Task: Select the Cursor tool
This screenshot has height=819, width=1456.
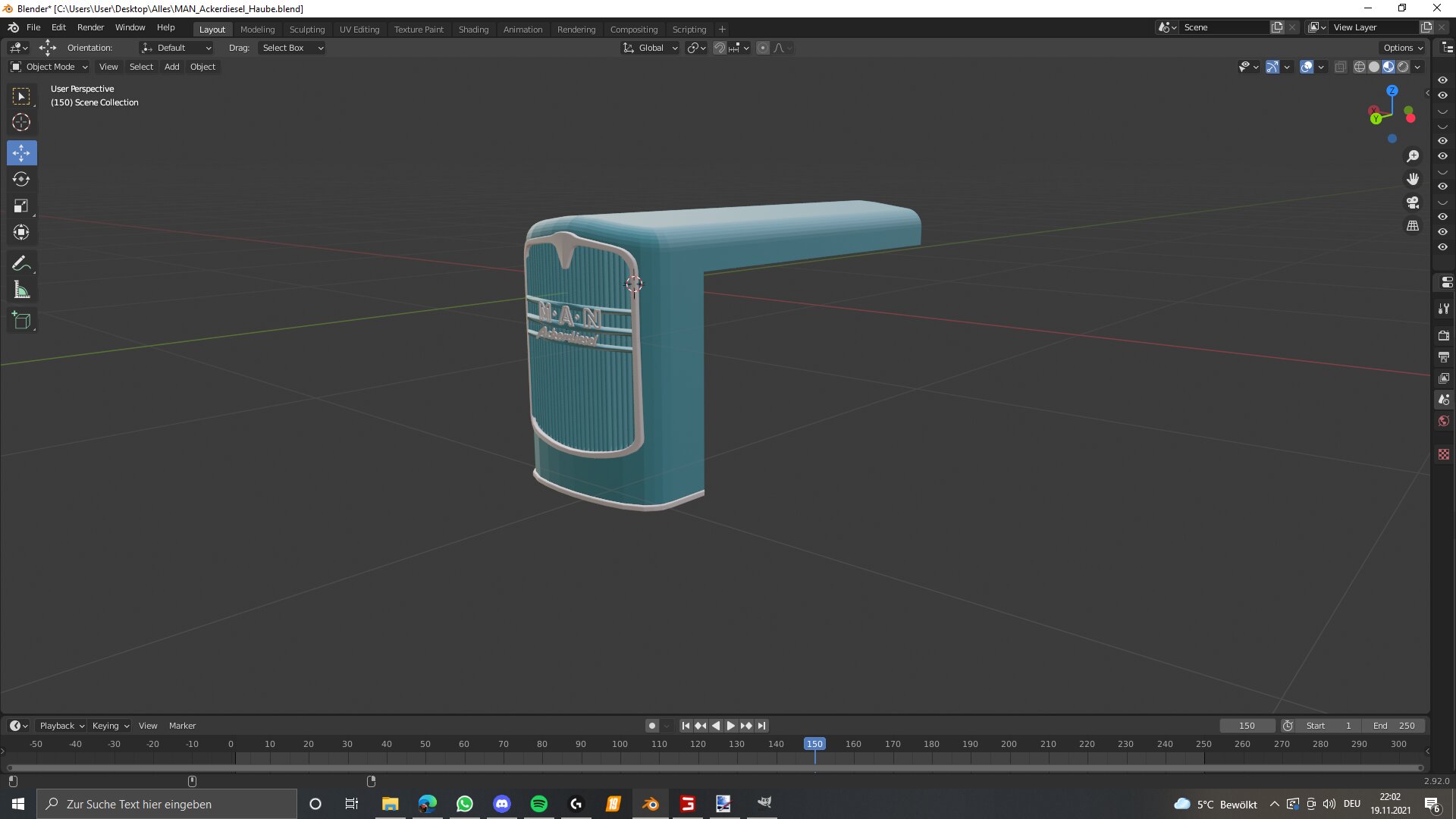Action: [21, 123]
